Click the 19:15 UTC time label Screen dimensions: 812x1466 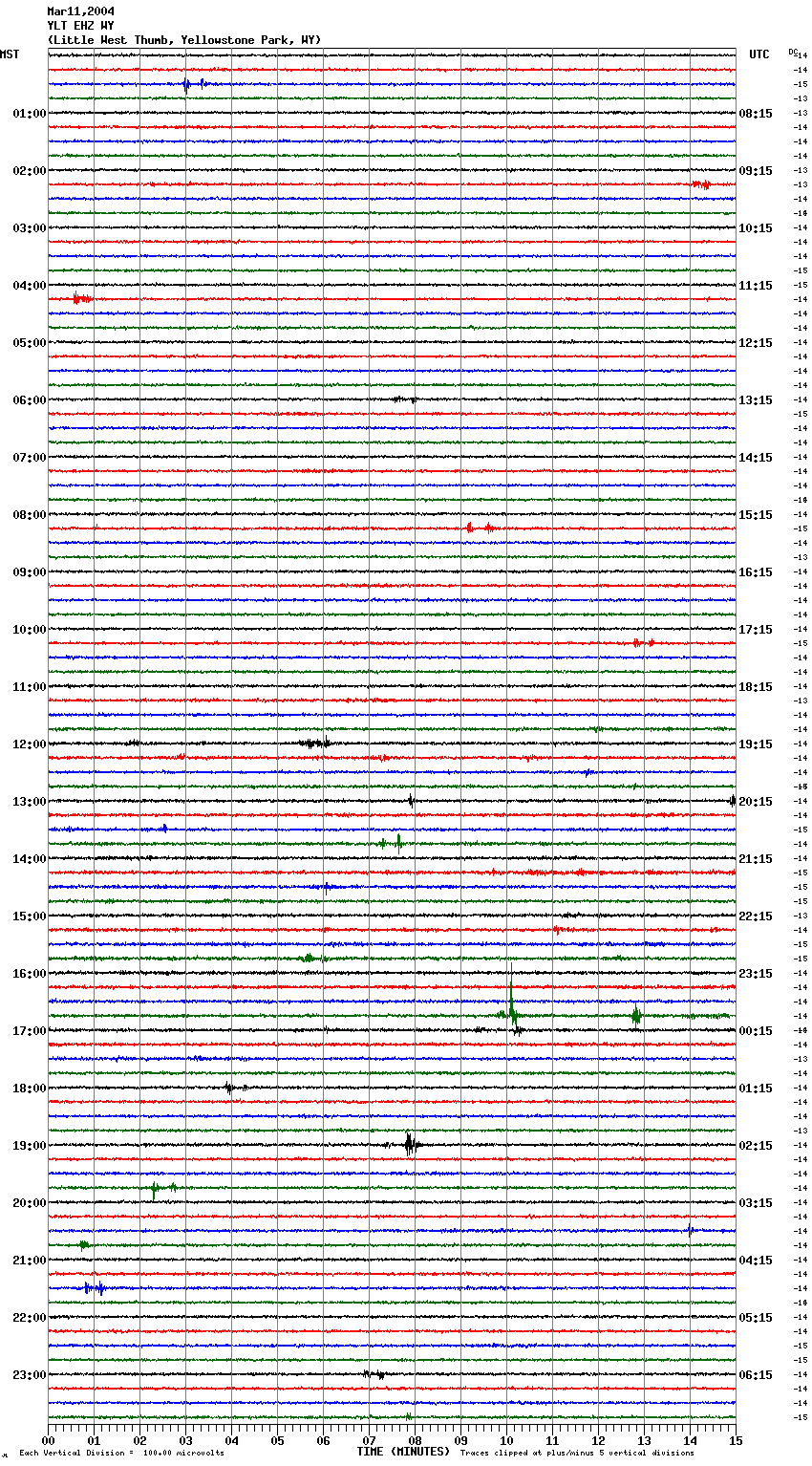[756, 744]
